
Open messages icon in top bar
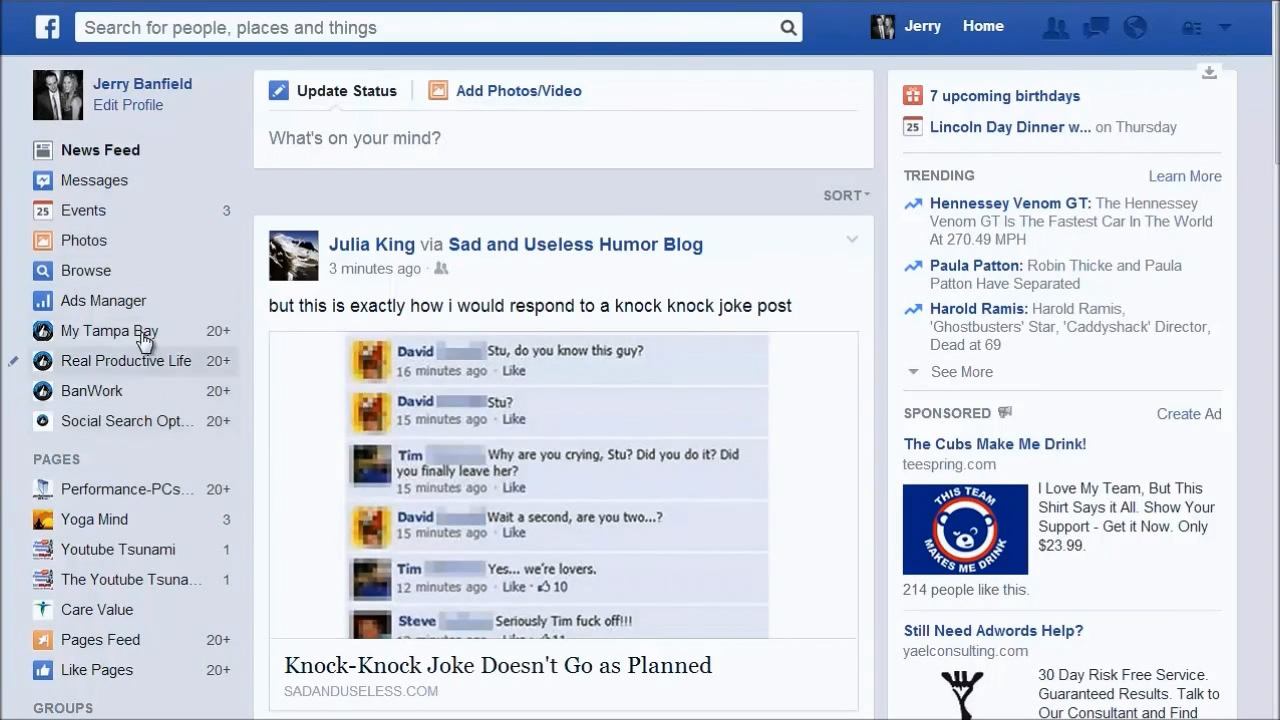point(1096,28)
